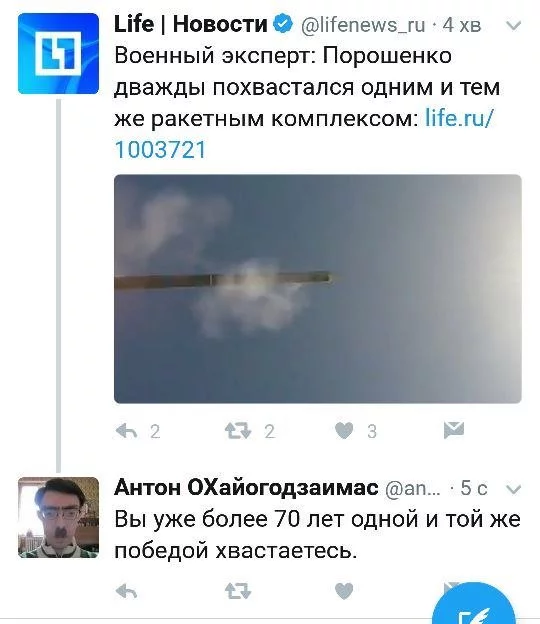Tap the verified badge next to Life Новости

[283, 24]
